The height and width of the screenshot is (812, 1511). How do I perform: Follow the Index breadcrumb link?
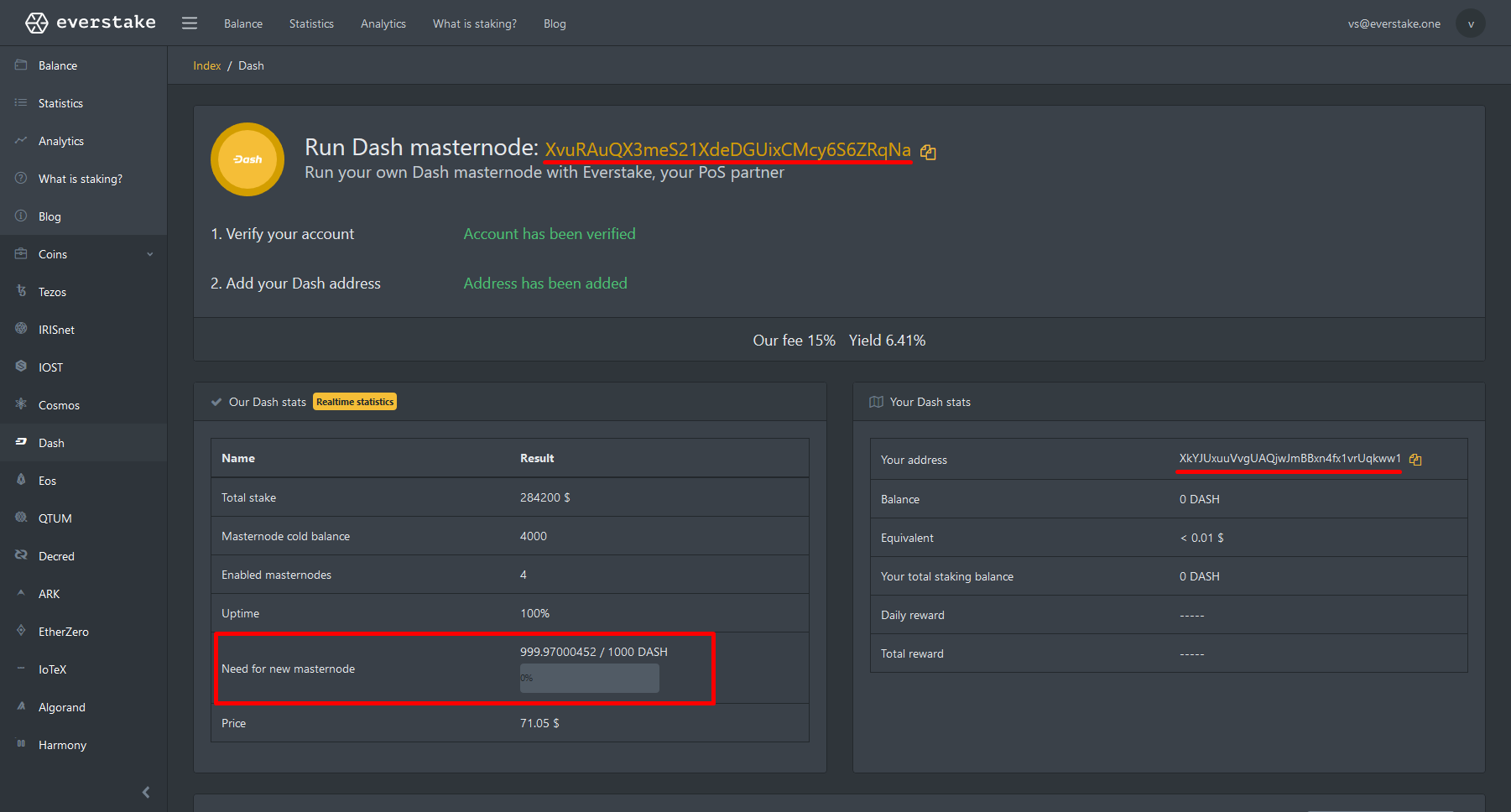(x=207, y=65)
